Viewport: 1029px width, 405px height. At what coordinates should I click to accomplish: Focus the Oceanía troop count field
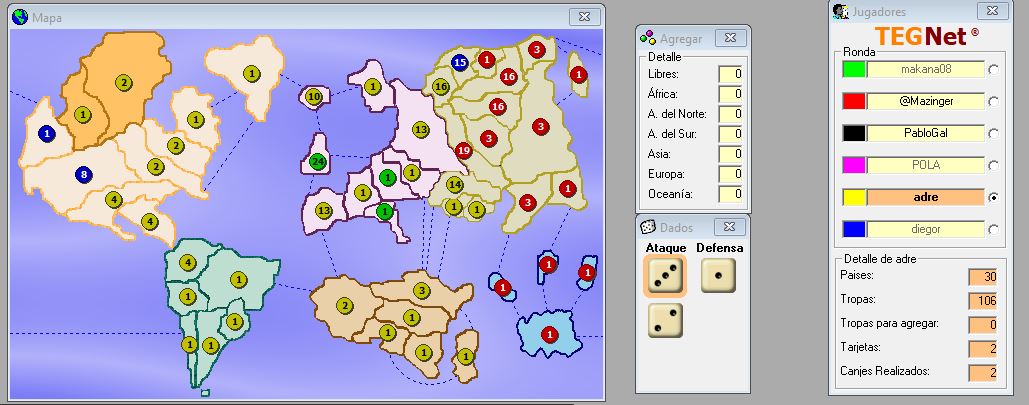pyautogui.click(x=730, y=194)
